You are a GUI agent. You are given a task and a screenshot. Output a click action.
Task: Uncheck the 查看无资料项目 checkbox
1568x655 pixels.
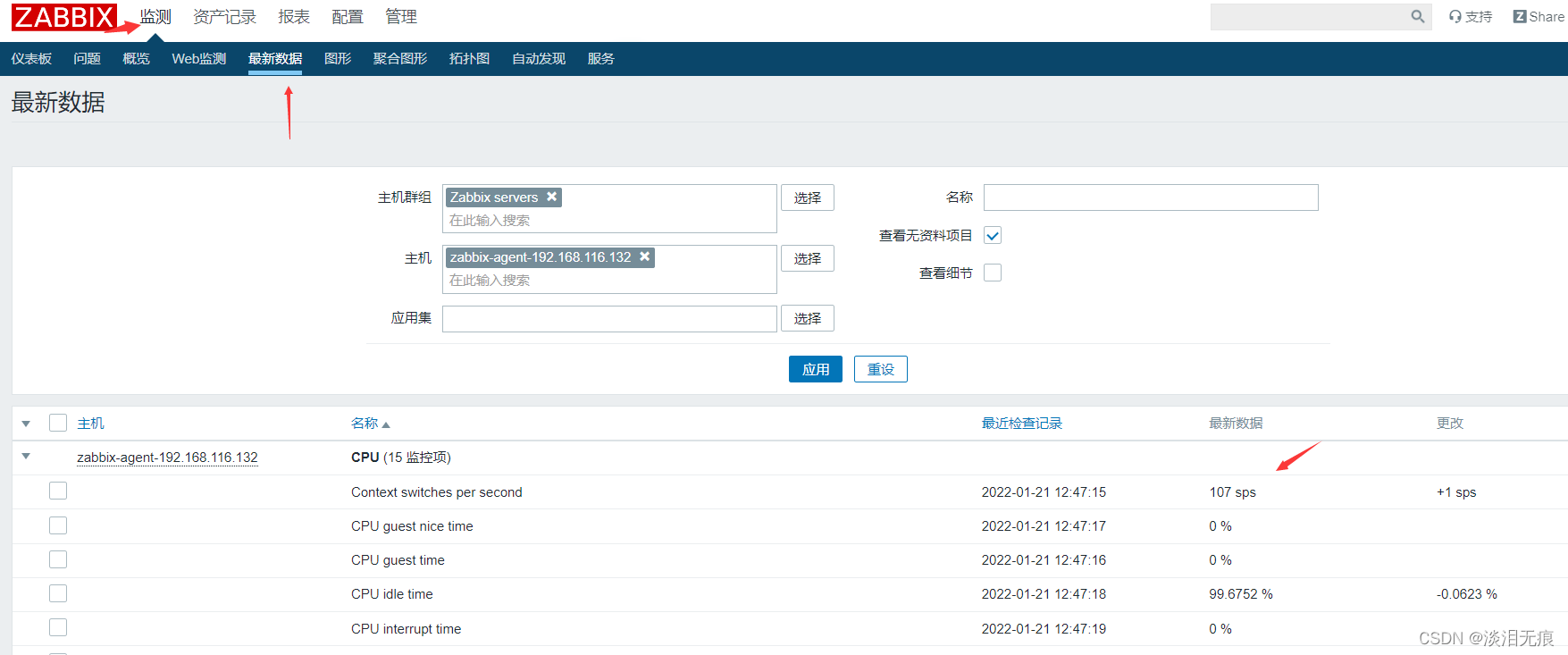[x=993, y=235]
